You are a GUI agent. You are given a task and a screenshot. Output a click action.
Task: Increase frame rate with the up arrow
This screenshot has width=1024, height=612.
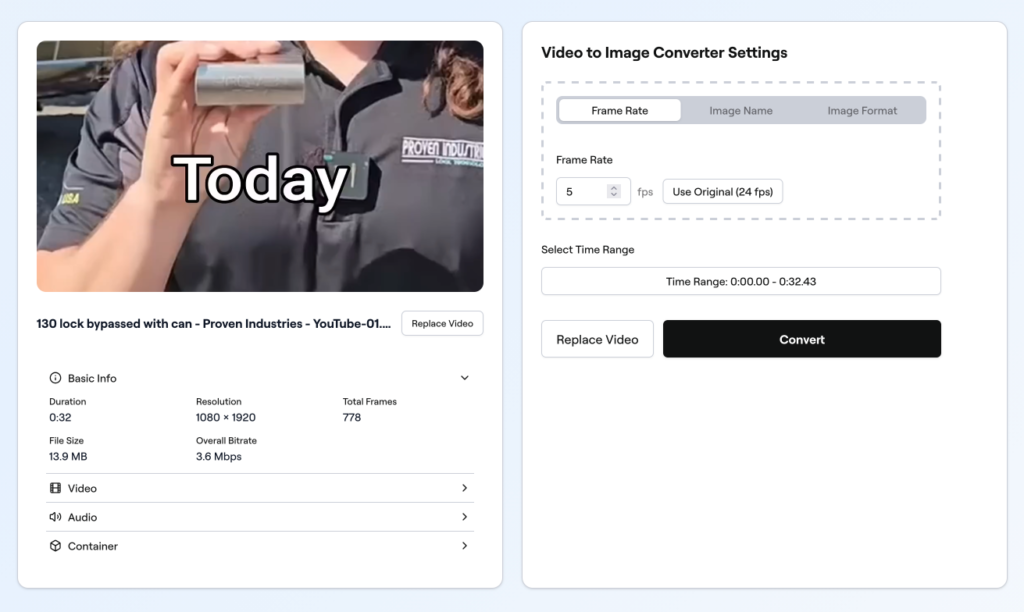click(614, 188)
